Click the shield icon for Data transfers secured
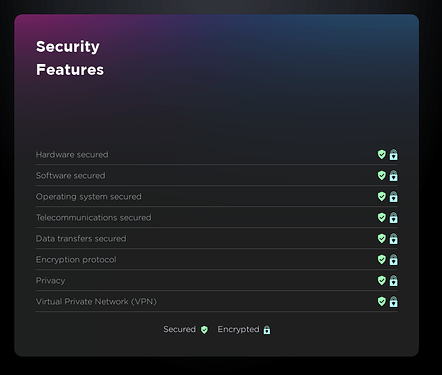The height and width of the screenshot is (375, 442). (x=382, y=238)
